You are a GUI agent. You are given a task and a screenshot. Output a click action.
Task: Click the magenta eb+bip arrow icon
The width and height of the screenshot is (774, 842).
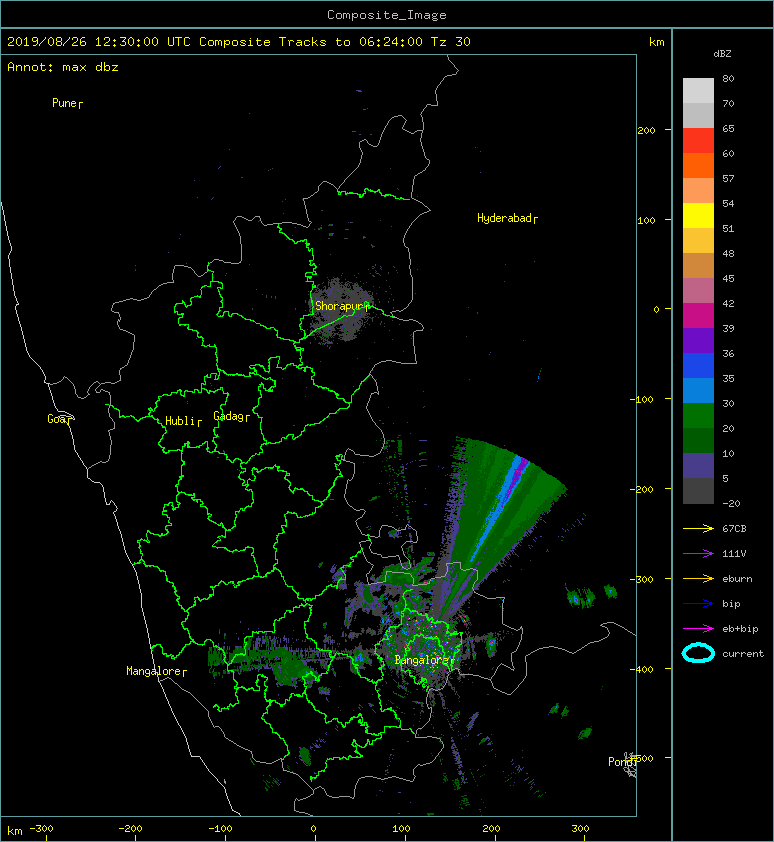698,628
